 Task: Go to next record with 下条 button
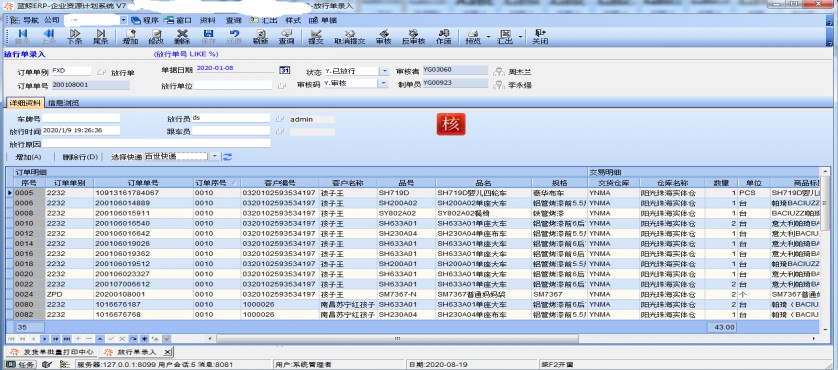75,36
